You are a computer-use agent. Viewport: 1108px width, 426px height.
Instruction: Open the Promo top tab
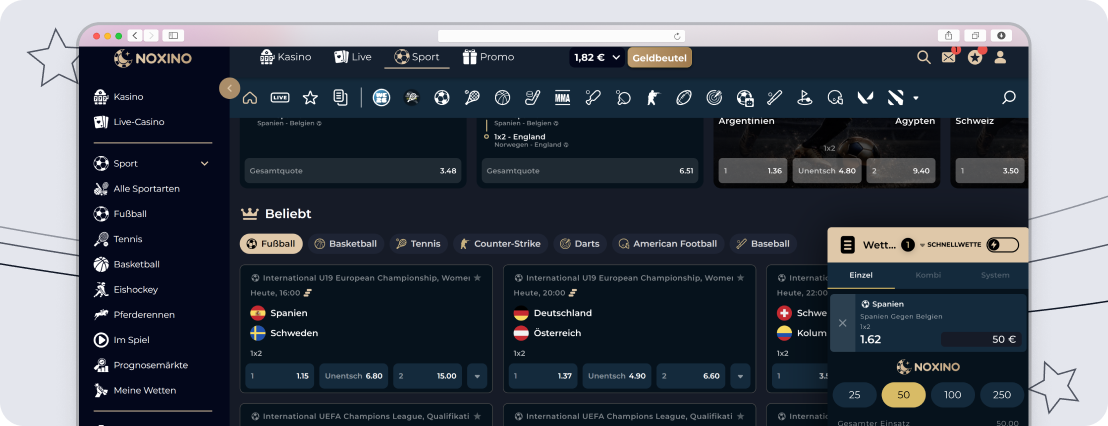(488, 57)
